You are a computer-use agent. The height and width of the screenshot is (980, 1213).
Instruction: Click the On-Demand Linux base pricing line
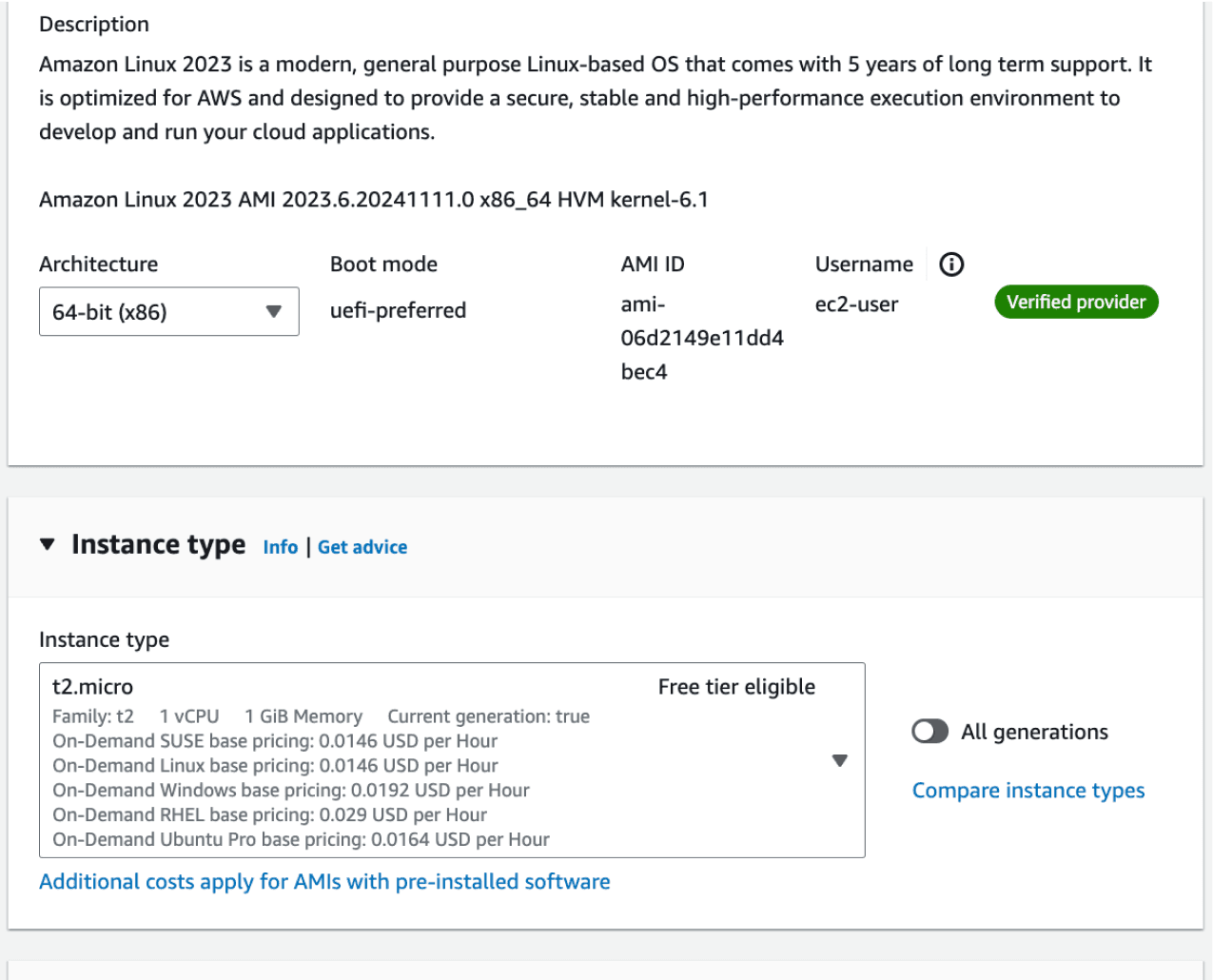click(x=275, y=765)
